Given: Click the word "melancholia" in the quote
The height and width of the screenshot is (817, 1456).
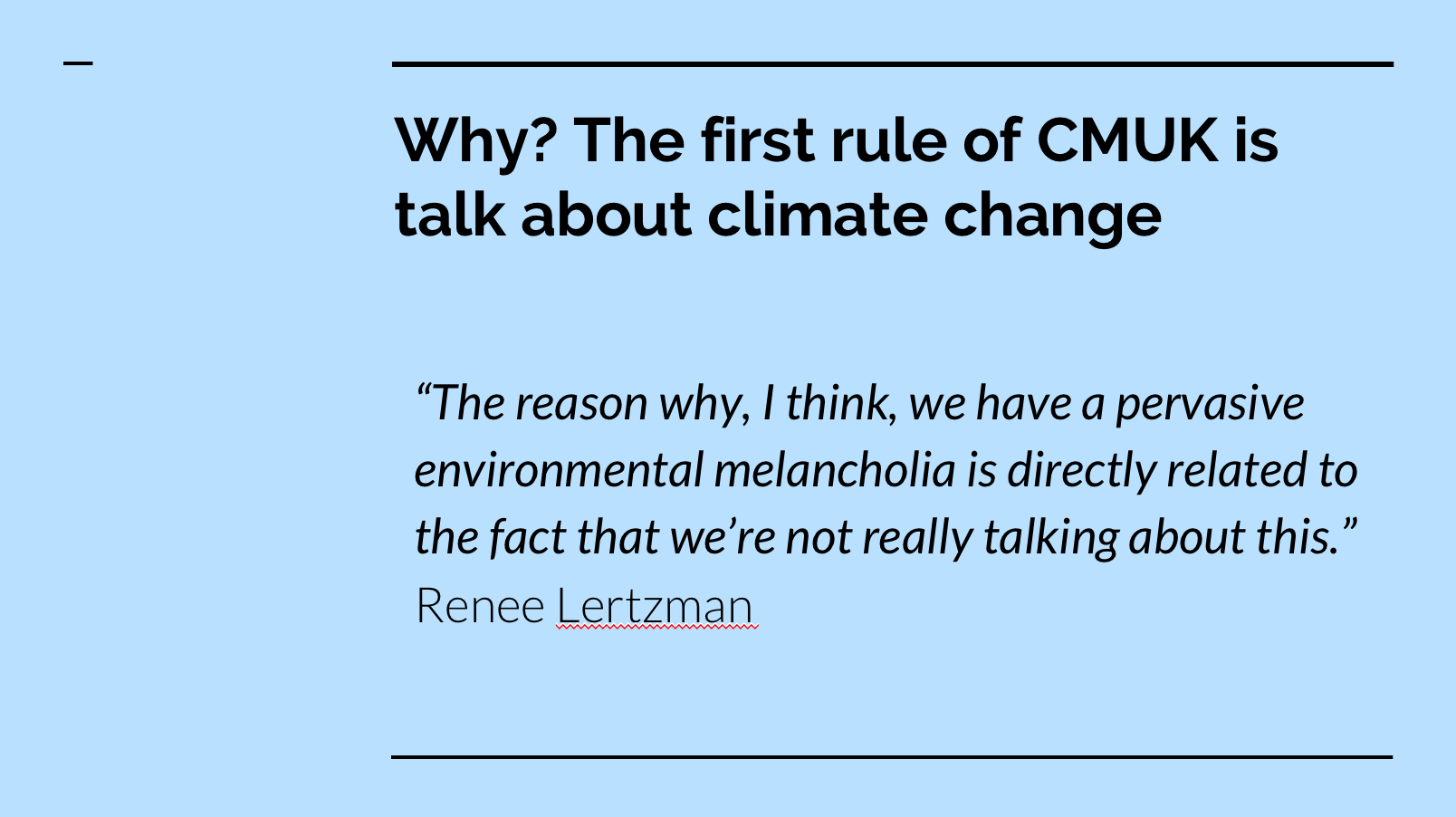Looking at the screenshot, I should point(834,470).
